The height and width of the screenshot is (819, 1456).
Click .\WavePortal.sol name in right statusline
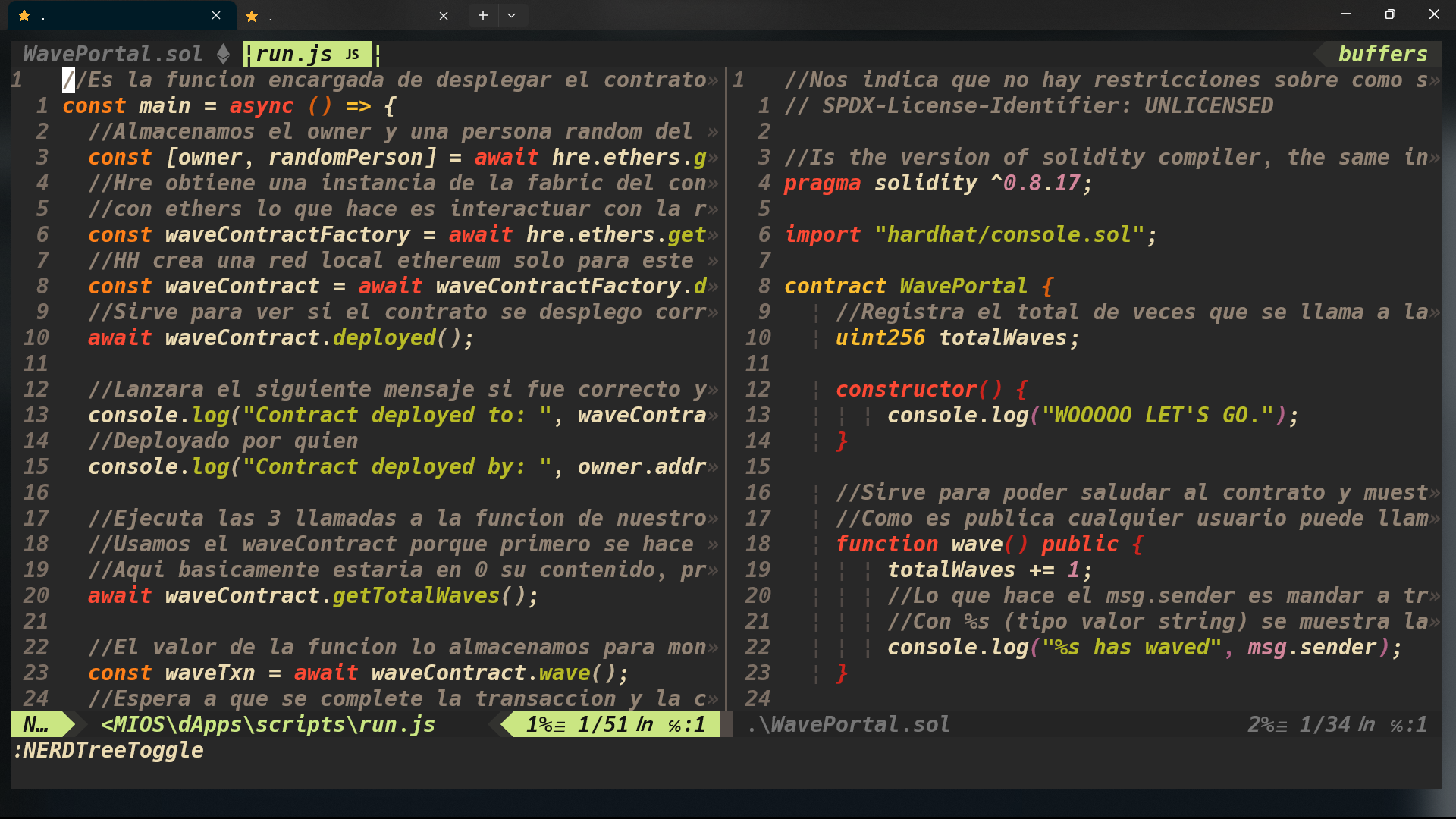point(849,724)
